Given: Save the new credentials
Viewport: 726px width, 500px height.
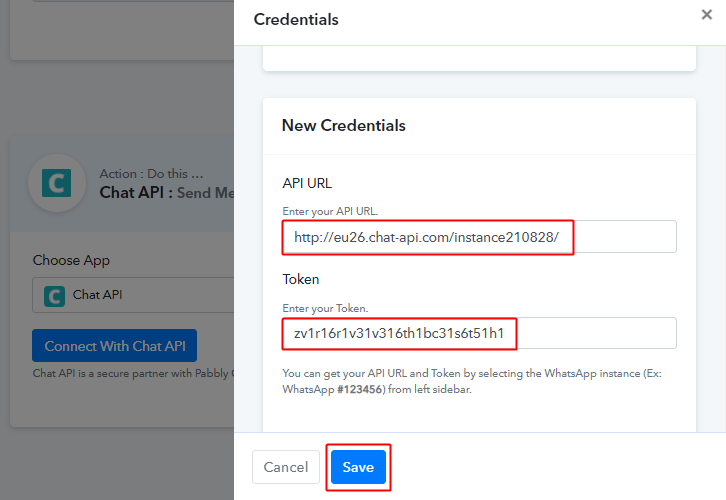Looking at the screenshot, I should click(358, 467).
